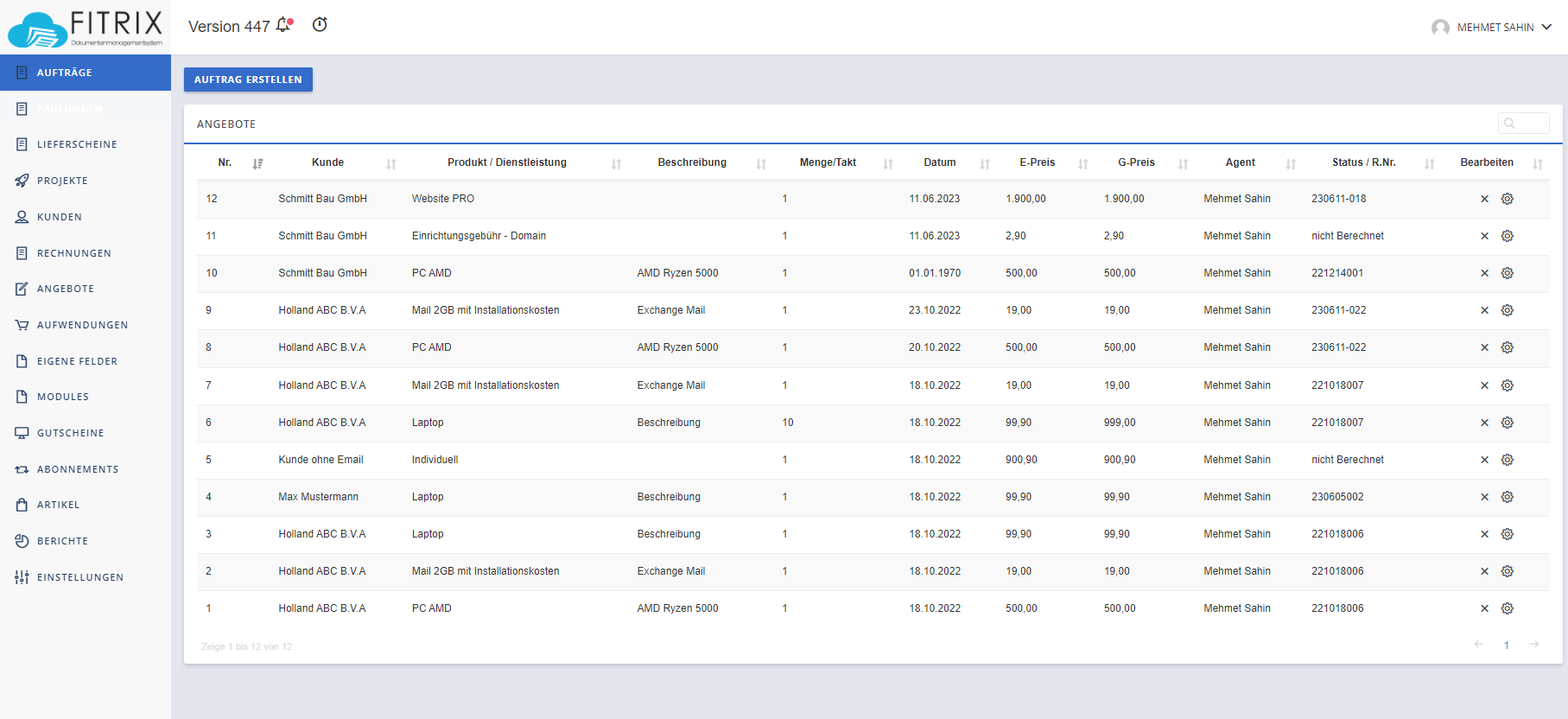The height and width of the screenshot is (719, 1568).
Task: Edit row 12 with gear icon
Action: tap(1508, 199)
